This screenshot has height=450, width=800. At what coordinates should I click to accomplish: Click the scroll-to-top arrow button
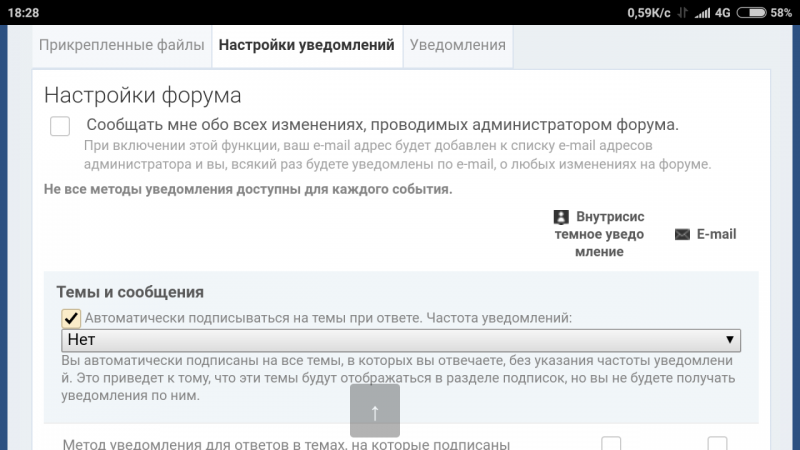[375, 411]
